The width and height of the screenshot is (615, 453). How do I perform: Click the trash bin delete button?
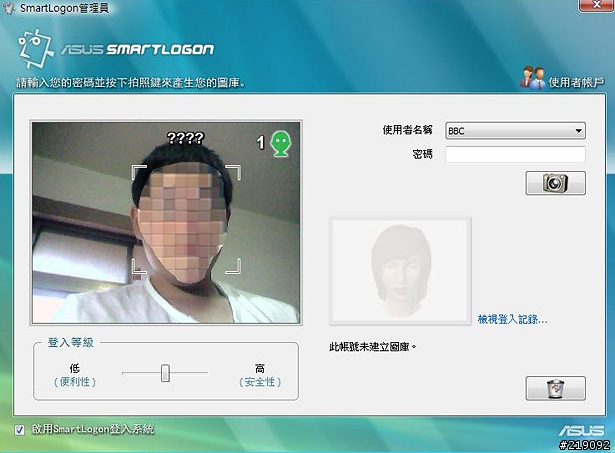[x=555, y=388]
